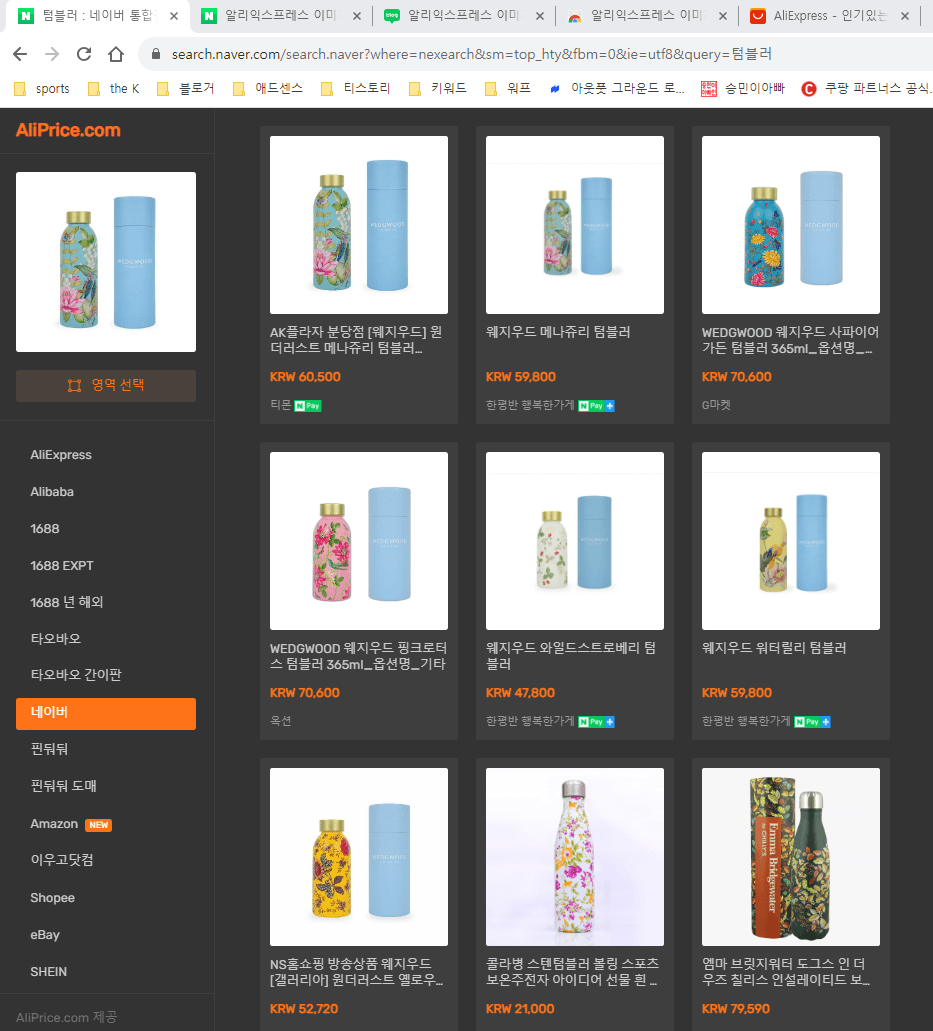Select 1688 년 해외 in the sidebar
Image resolution: width=933 pixels, height=1031 pixels.
tap(66, 602)
